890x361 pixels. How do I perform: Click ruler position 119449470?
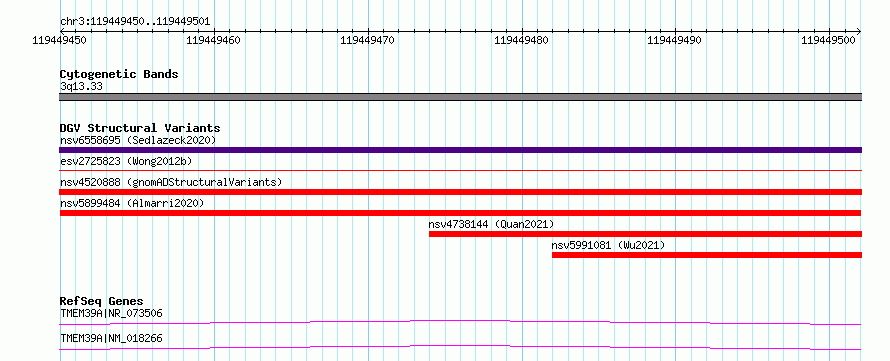[367, 40]
